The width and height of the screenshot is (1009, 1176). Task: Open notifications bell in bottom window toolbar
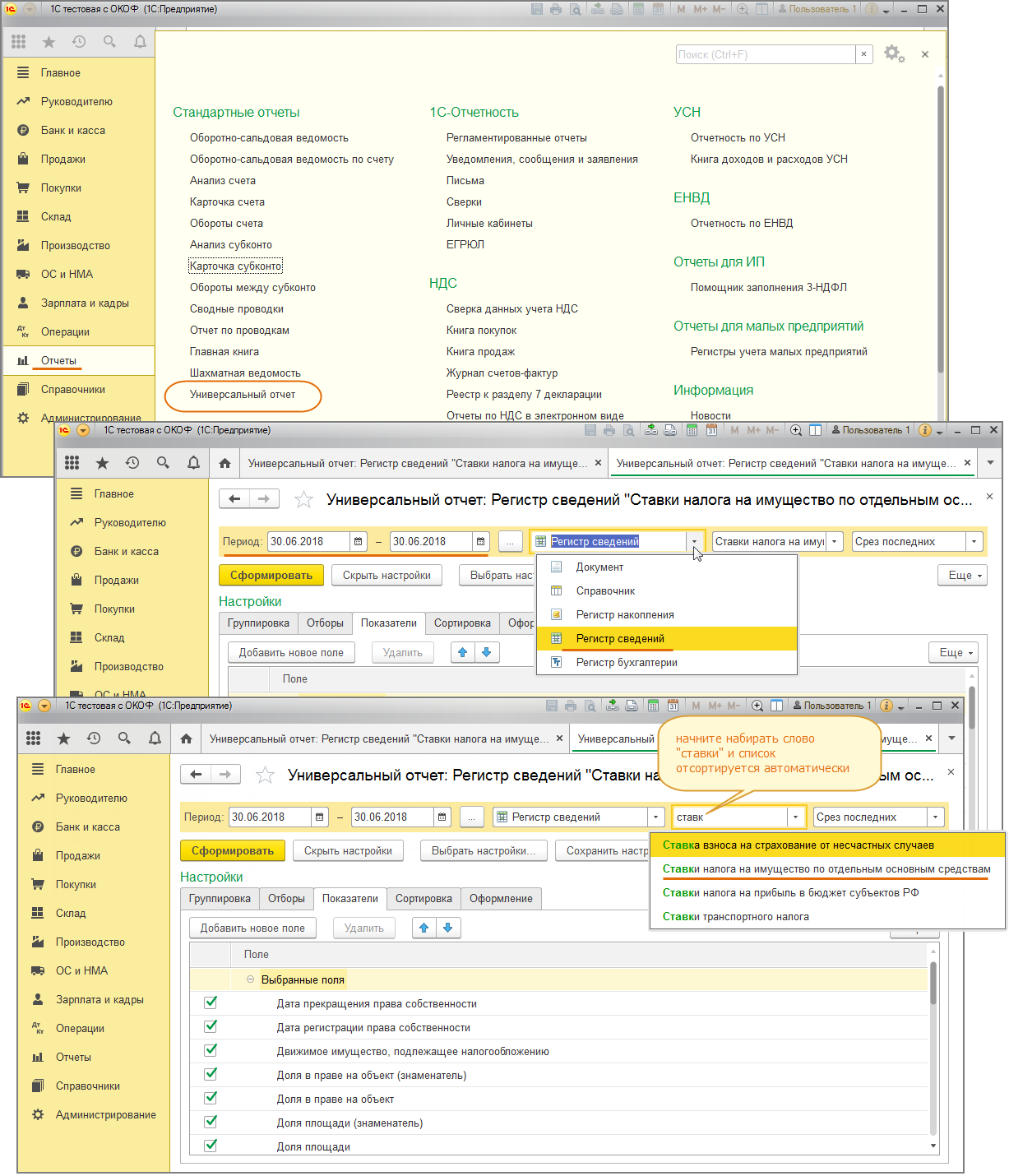[x=155, y=738]
